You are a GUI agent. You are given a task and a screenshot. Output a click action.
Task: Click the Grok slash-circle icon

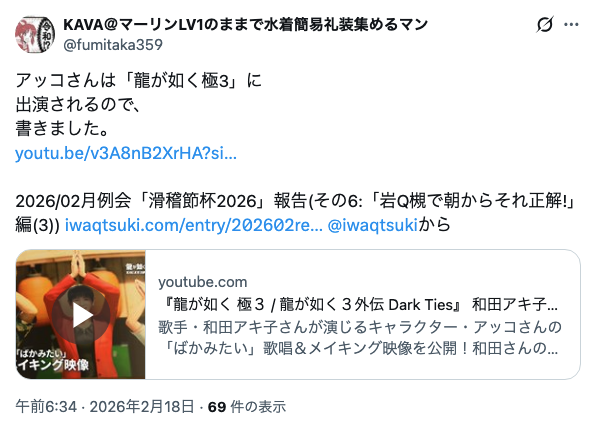click(545, 24)
